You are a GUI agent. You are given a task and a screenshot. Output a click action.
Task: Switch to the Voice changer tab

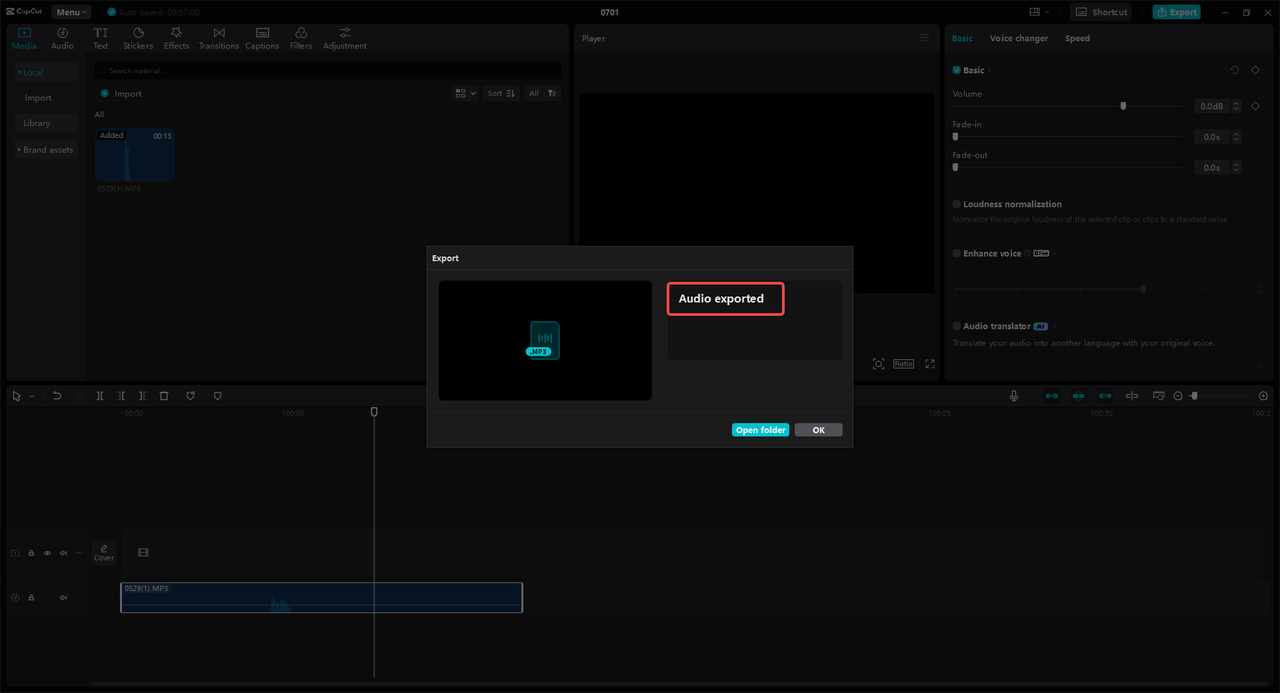(1019, 38)
